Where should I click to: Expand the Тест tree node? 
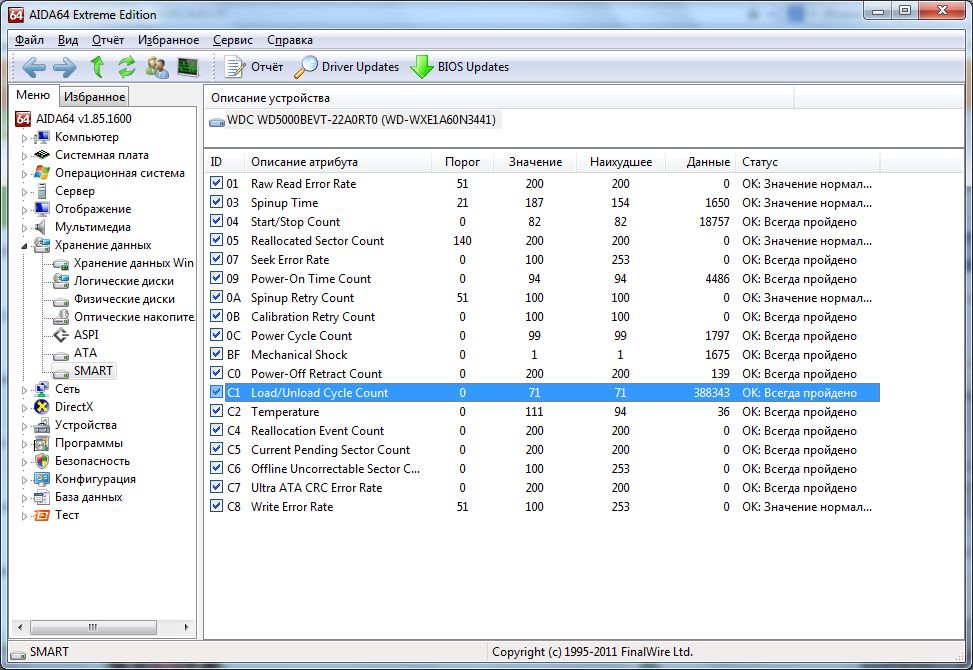pyautogui.click(x=25, y=516)
